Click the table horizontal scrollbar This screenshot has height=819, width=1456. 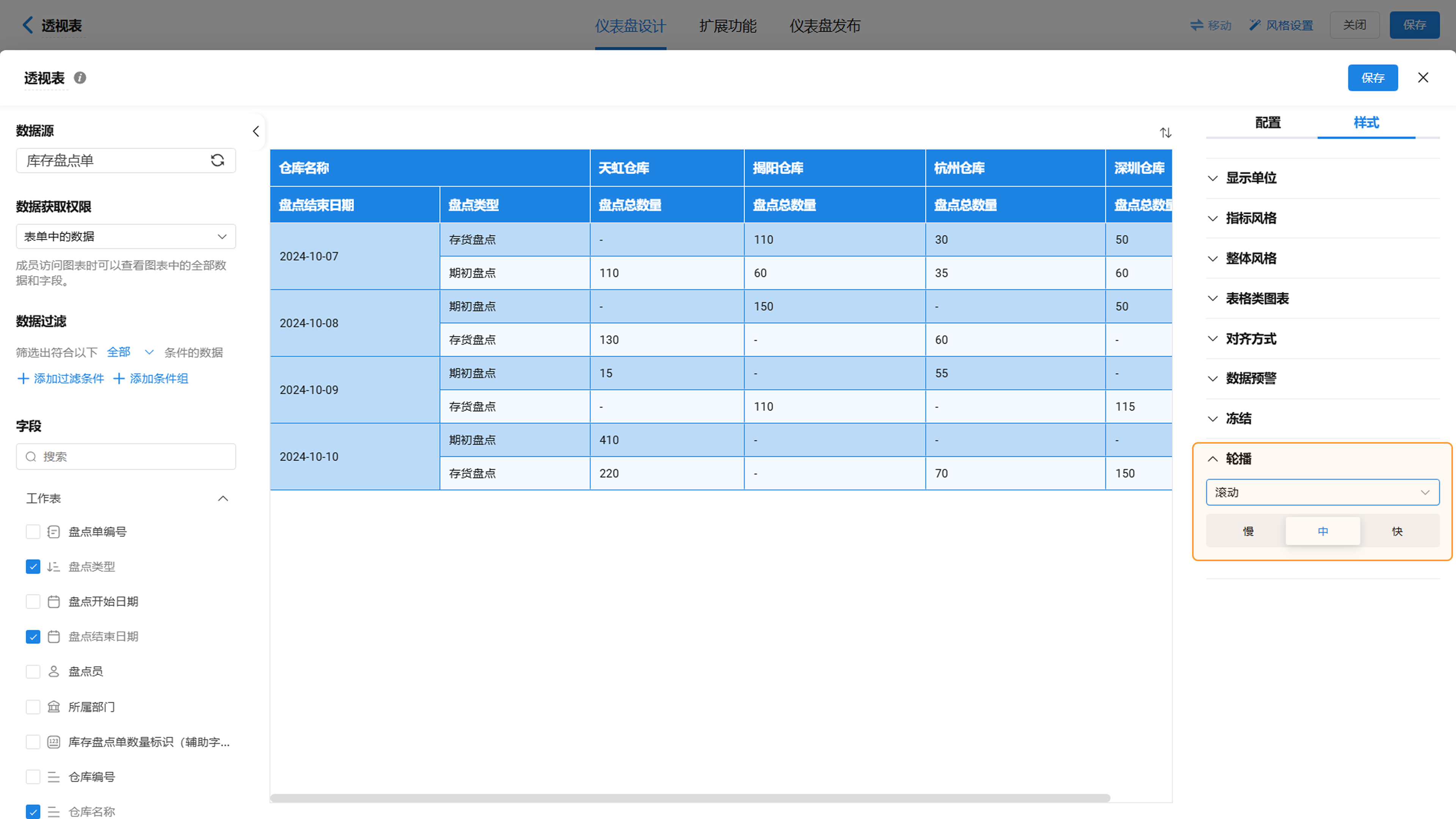690,798
